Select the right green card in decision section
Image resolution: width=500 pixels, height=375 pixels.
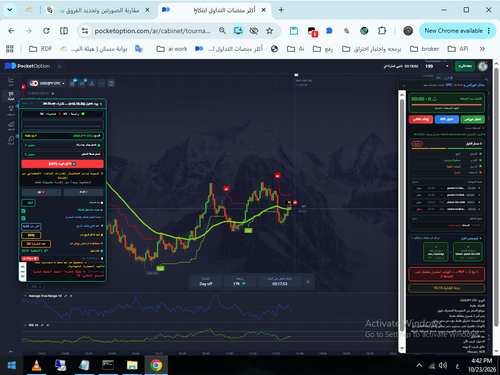[x=468, y=252]
